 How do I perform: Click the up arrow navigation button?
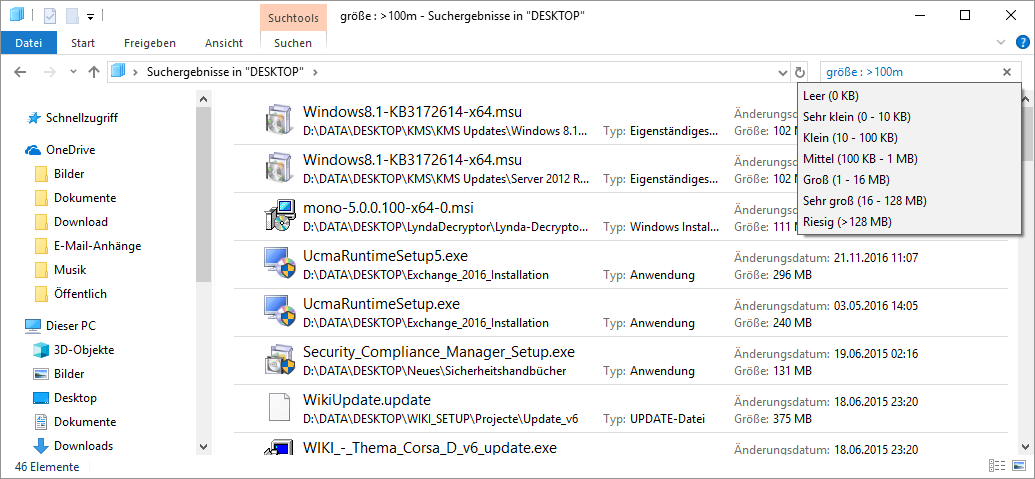tap(93, 72)
